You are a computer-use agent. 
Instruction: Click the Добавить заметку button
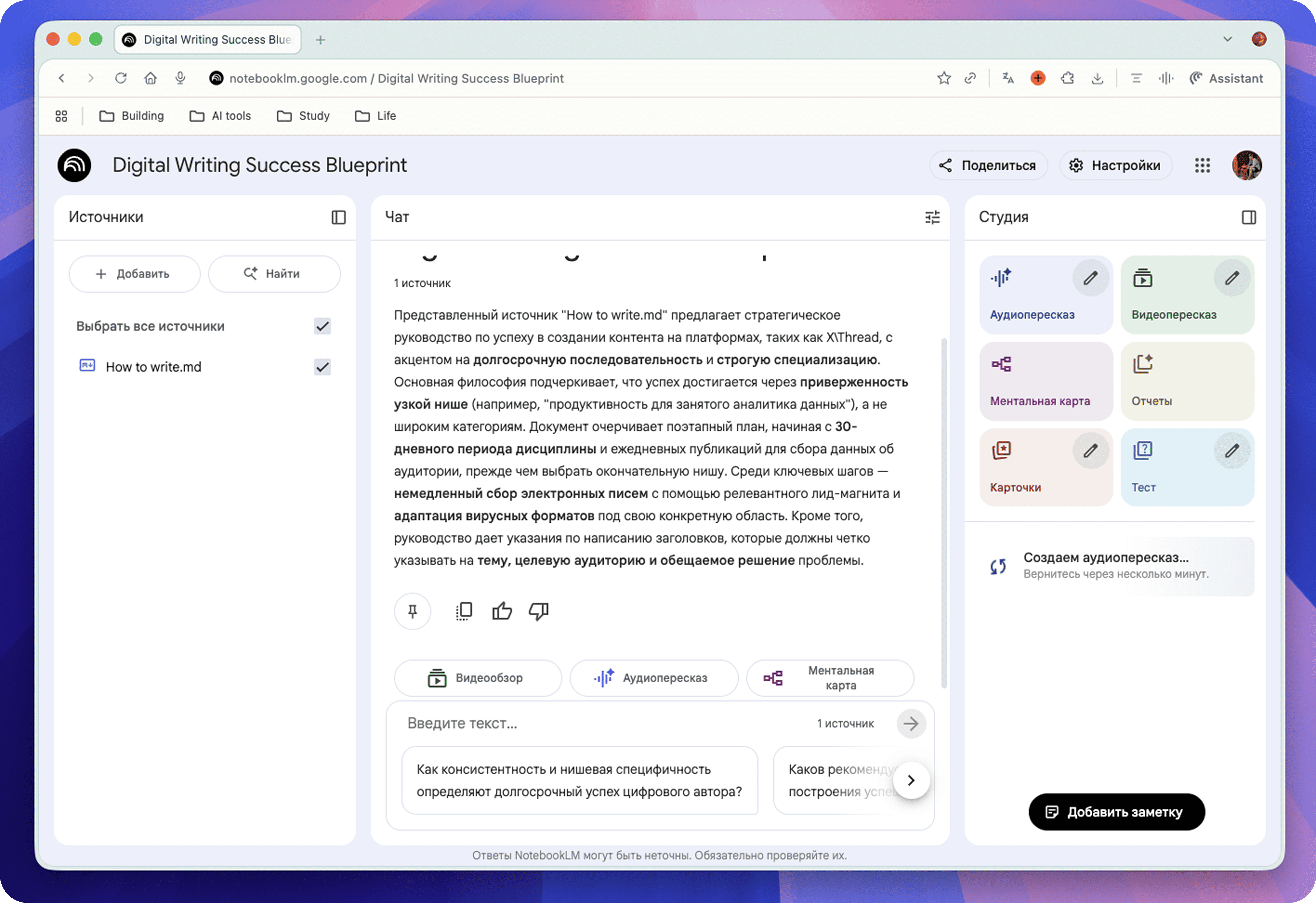(1116, 812)
